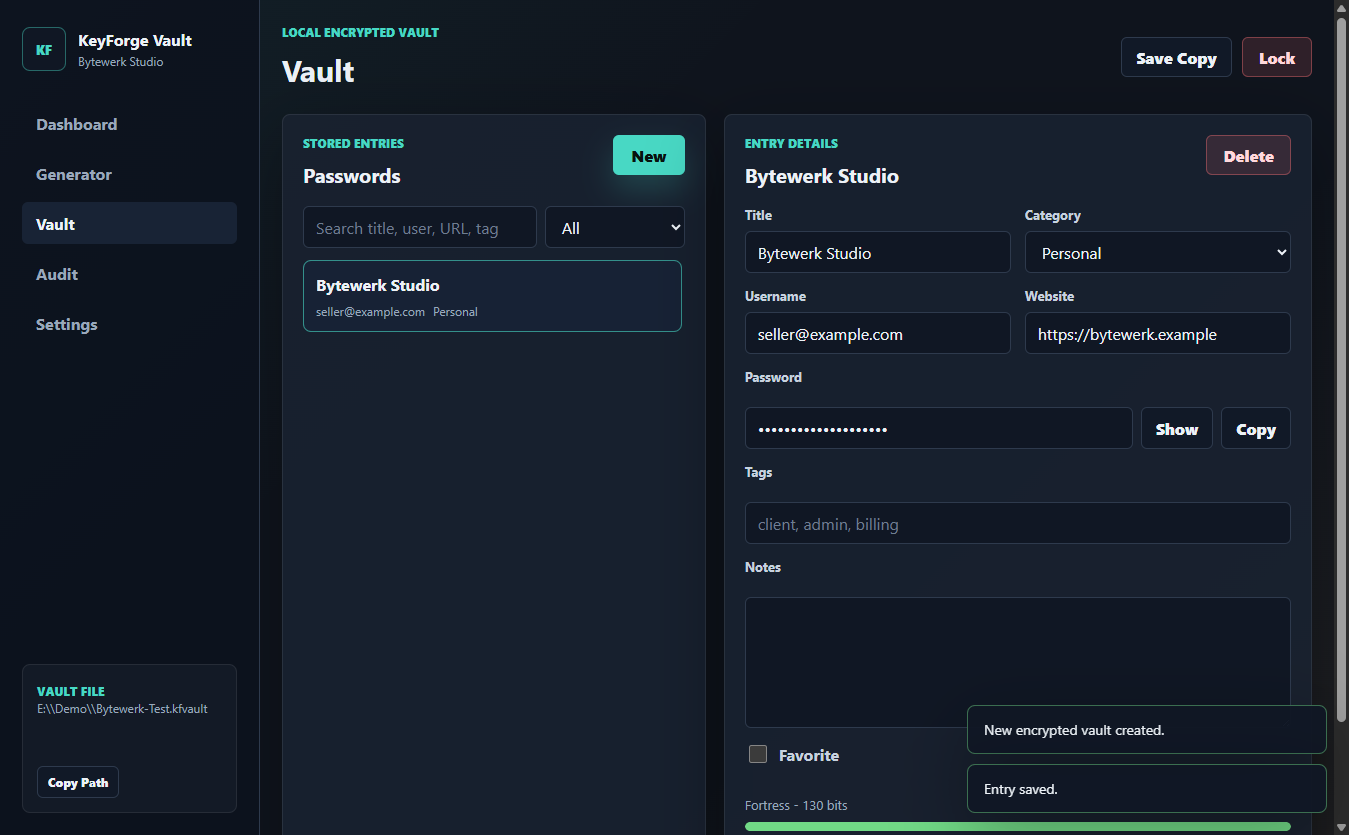
Task: Click the 'New encrypted vault created.' toast
Action: point(1147,730)
